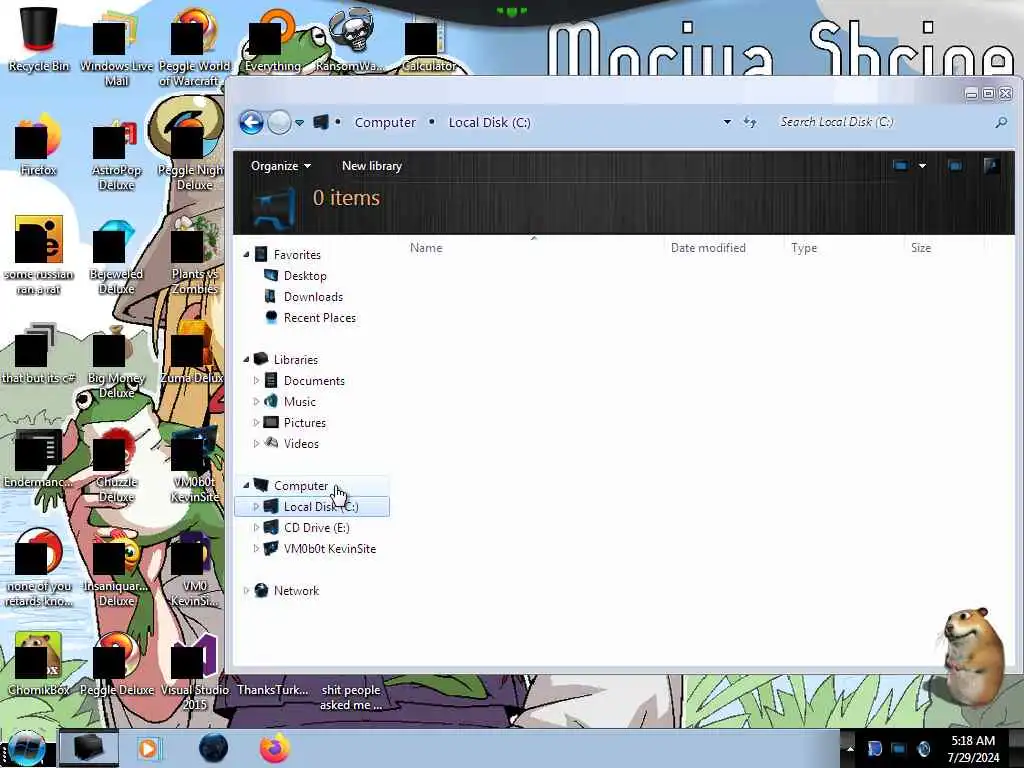
Task: Select the 'some russian ran a rat' icon
Action: tap(39, 256)
